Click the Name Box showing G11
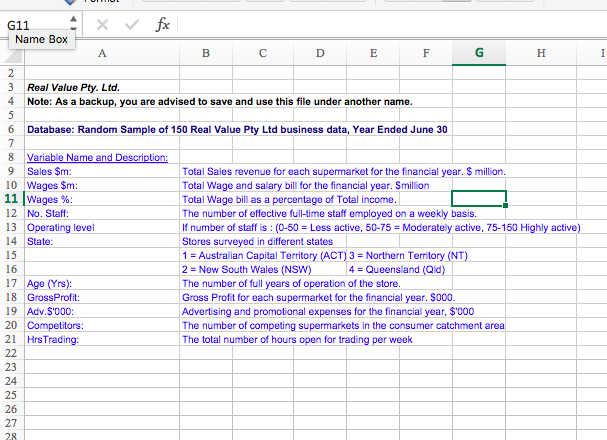Viewport: 607px width, 440px height. click(37, 25)
